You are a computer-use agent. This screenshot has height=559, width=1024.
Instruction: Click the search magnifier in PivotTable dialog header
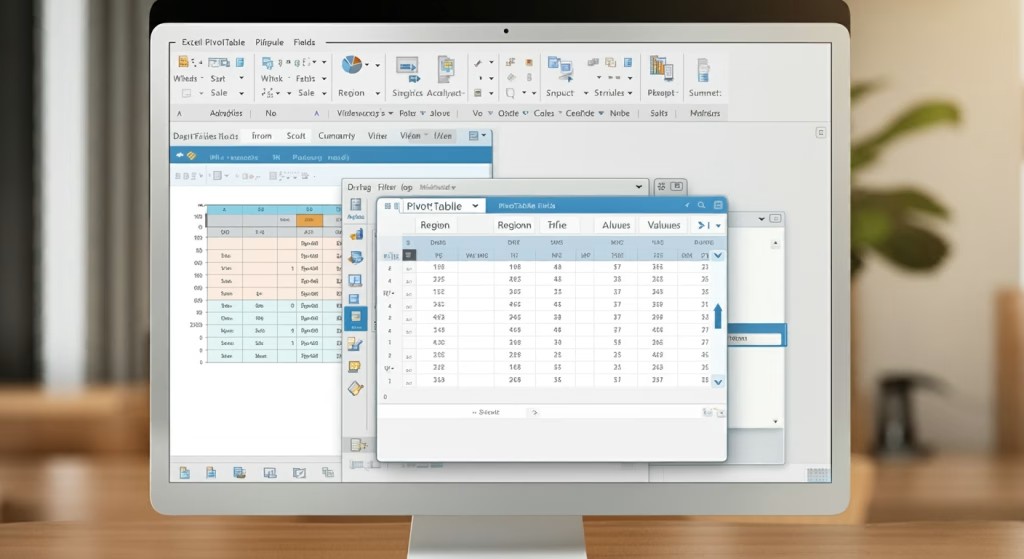(702, 204)
